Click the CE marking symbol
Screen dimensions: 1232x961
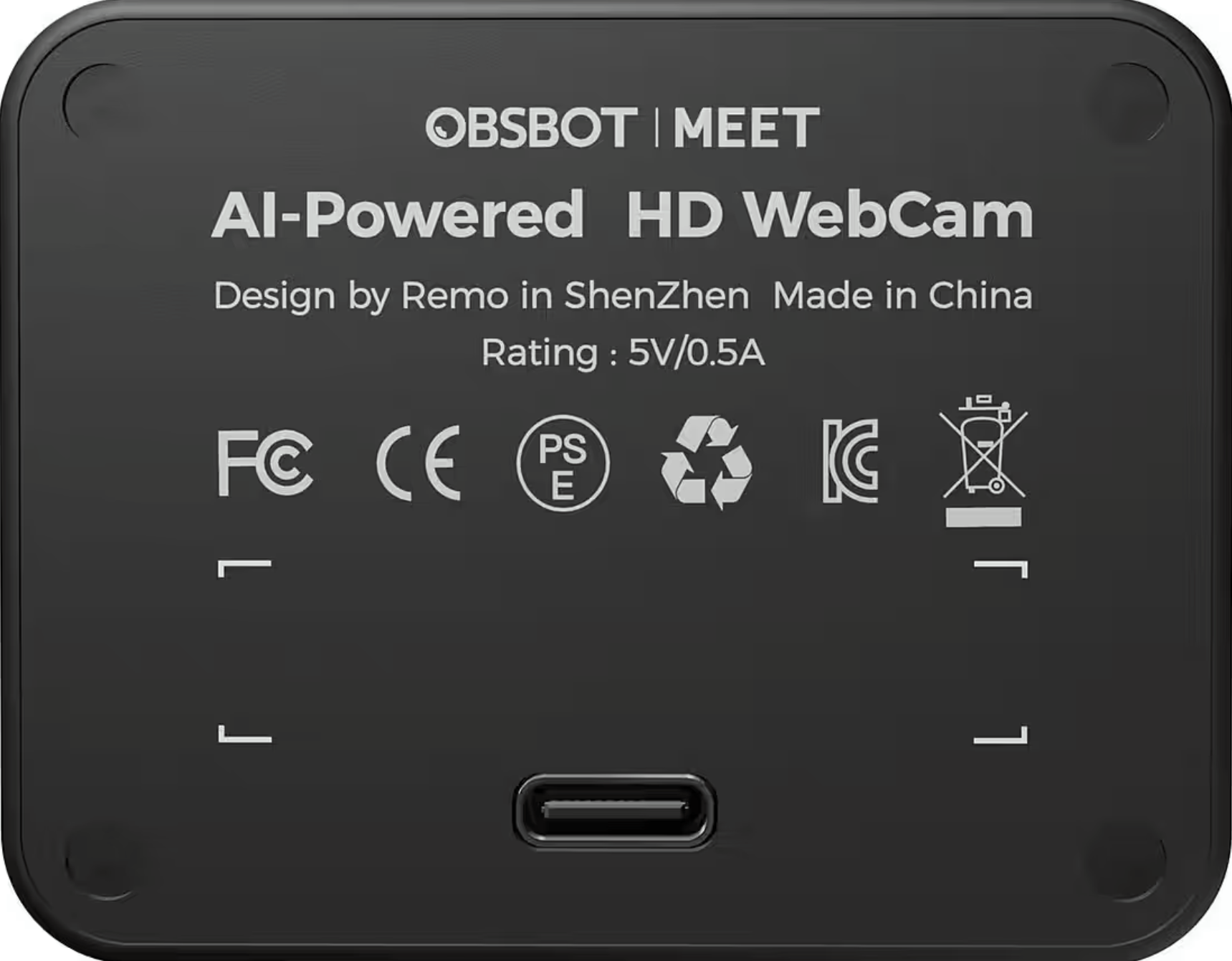click(x=419, y=463)
